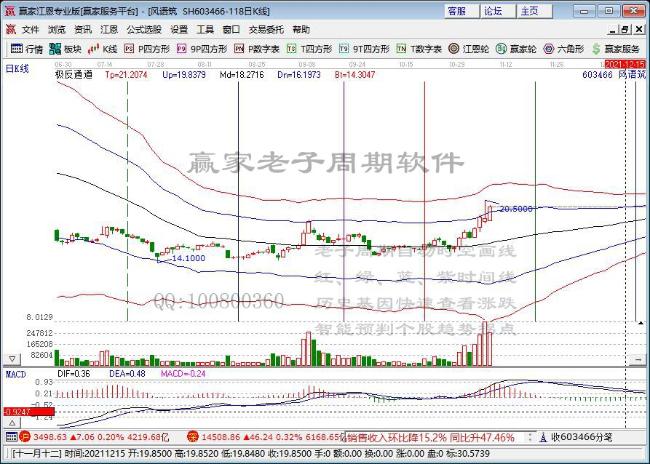This screenshot has height=464, width=650.
Task: Switch to K线 candlestick chart icon
Action: 102,49
